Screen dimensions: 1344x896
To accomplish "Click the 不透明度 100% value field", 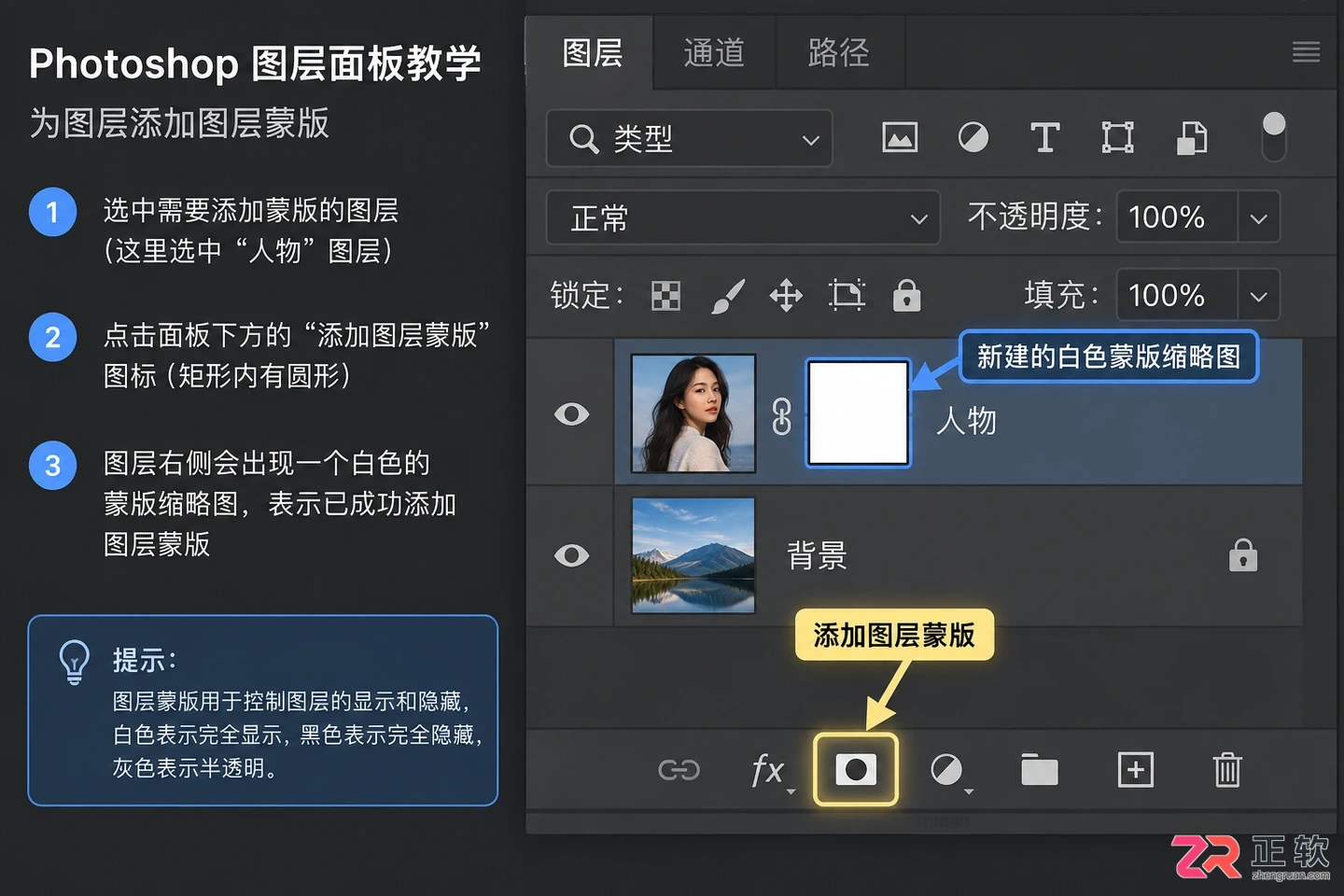I will tap(1177, 218).
